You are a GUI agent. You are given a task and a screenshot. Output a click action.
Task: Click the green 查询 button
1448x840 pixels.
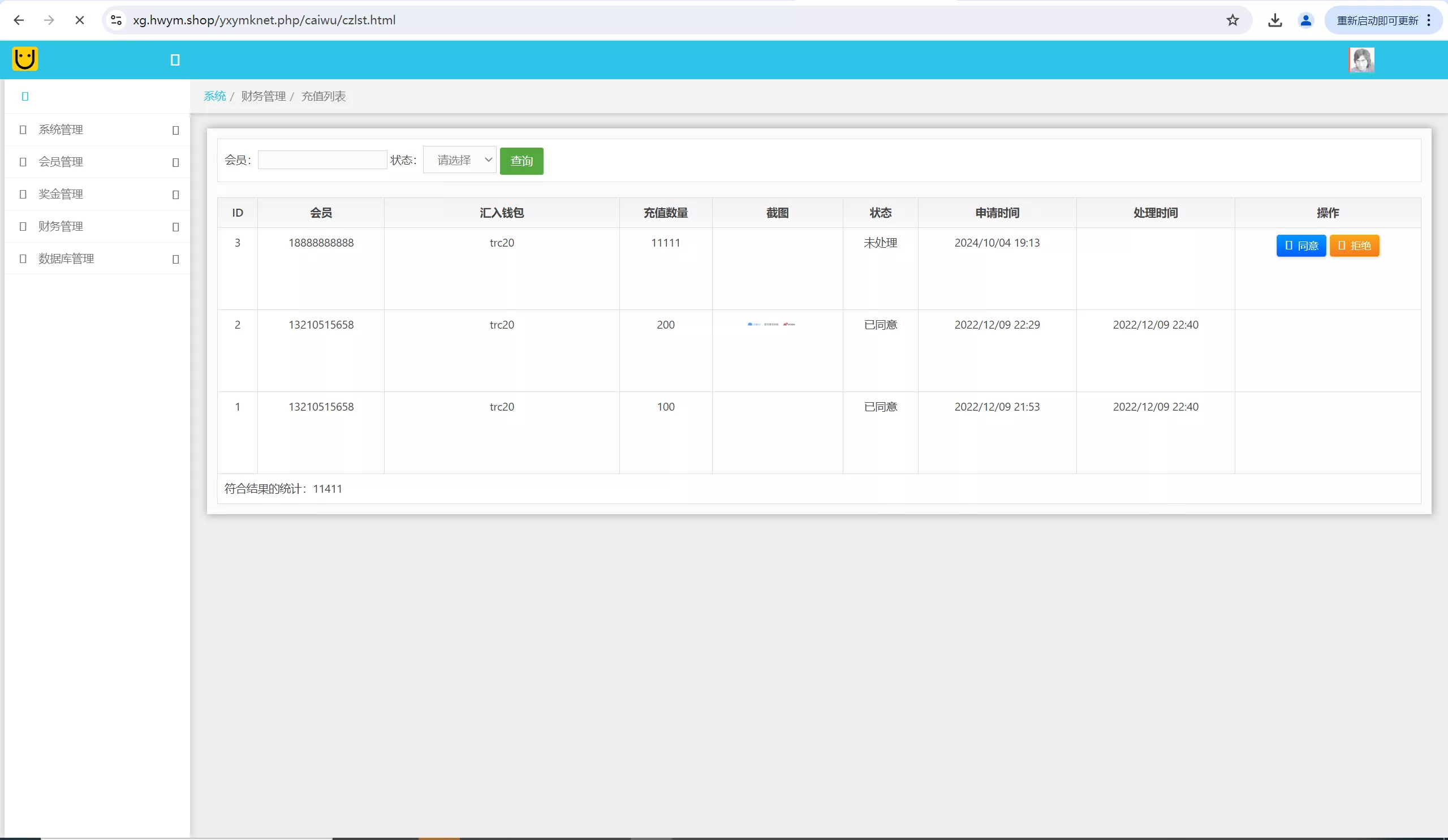[x=521, y=161]
